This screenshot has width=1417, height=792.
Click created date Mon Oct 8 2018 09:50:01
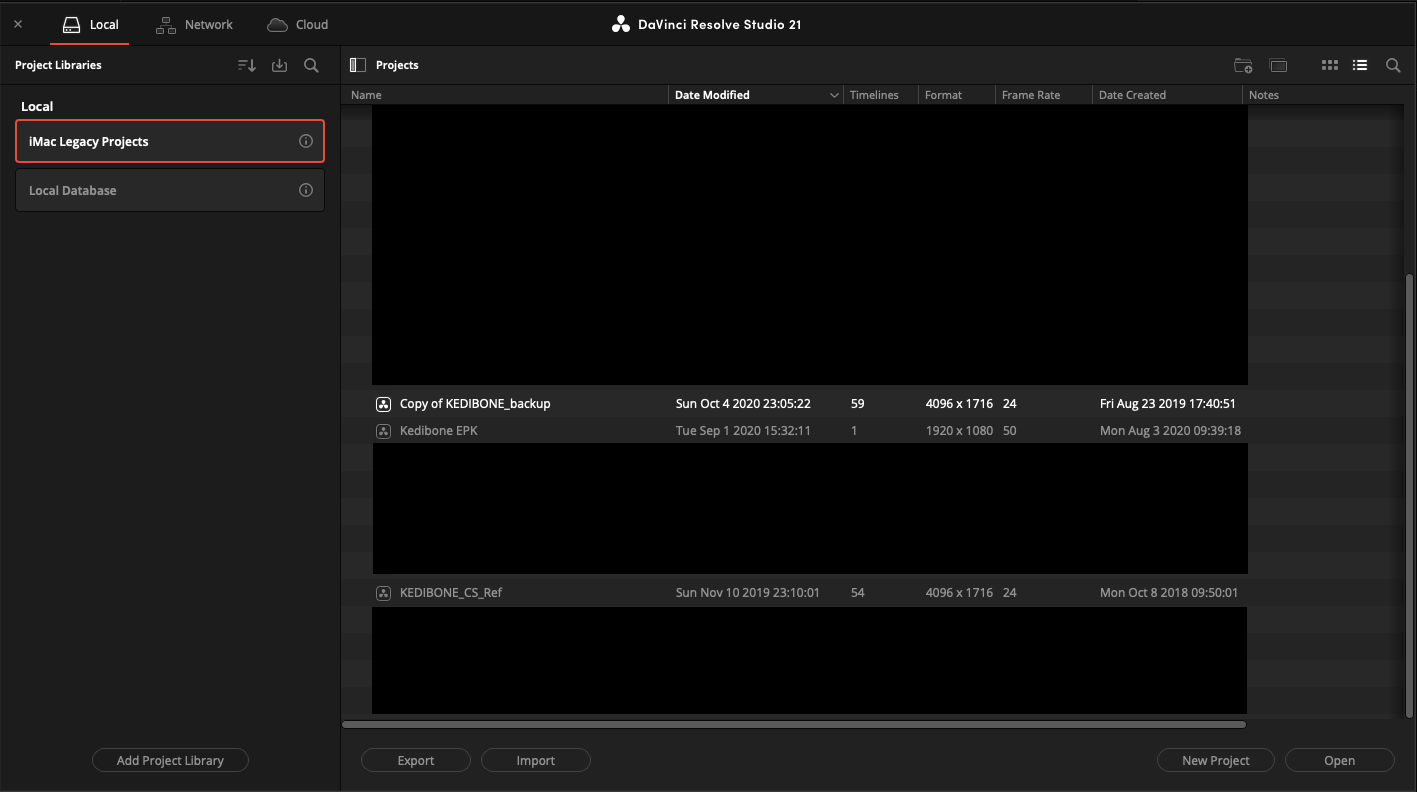[x=1169, y=593]
